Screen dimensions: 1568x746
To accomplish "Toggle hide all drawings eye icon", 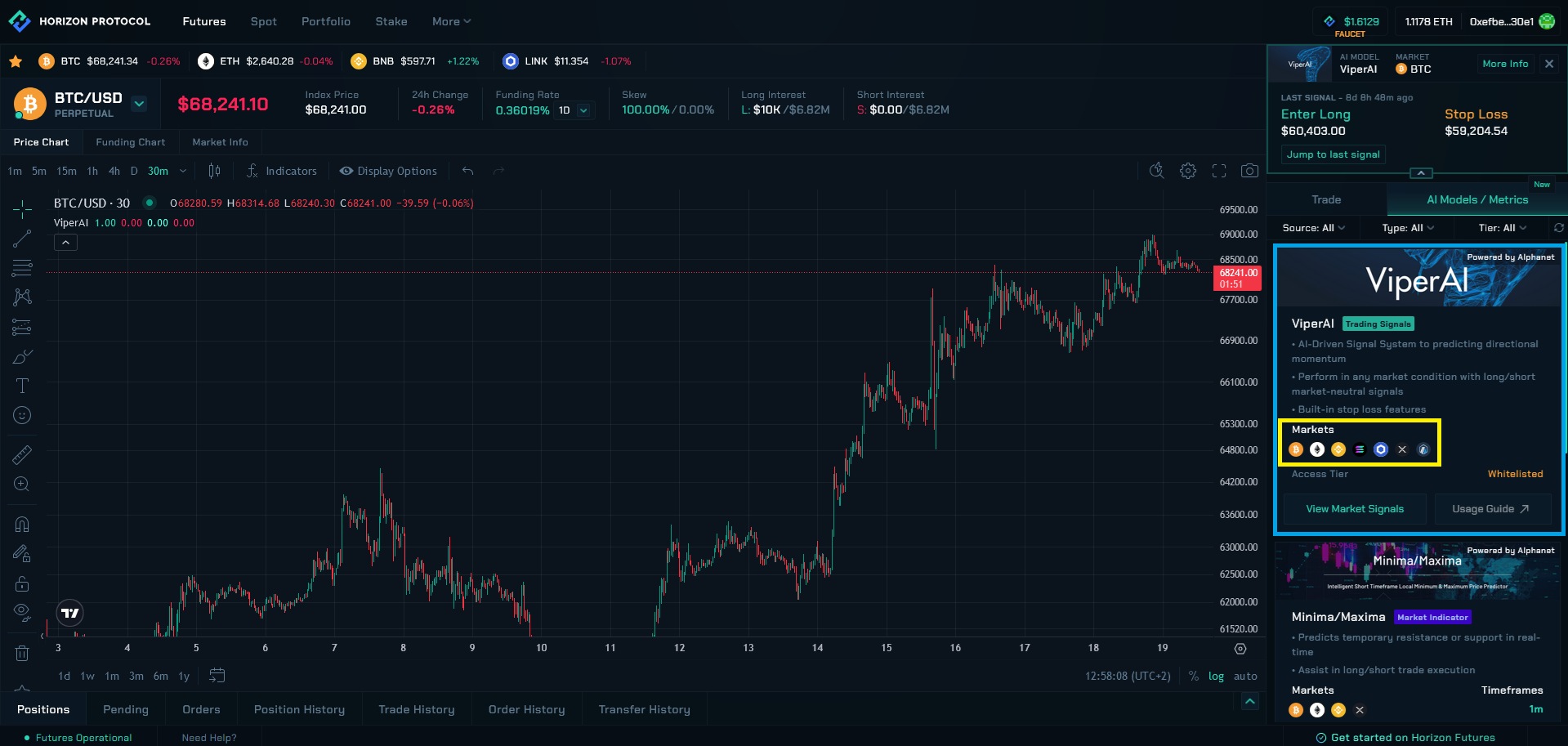I will tap(22, 611).
